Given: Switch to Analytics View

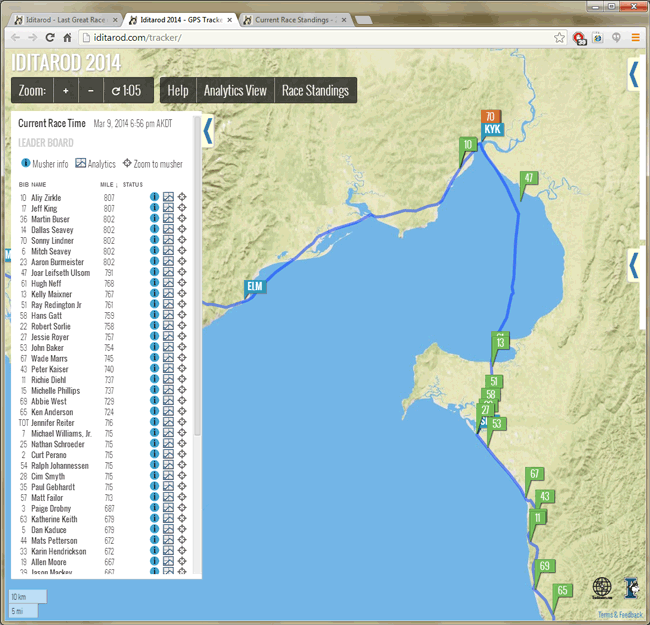Looking at the screenshot, I should [x=235, y=90].
